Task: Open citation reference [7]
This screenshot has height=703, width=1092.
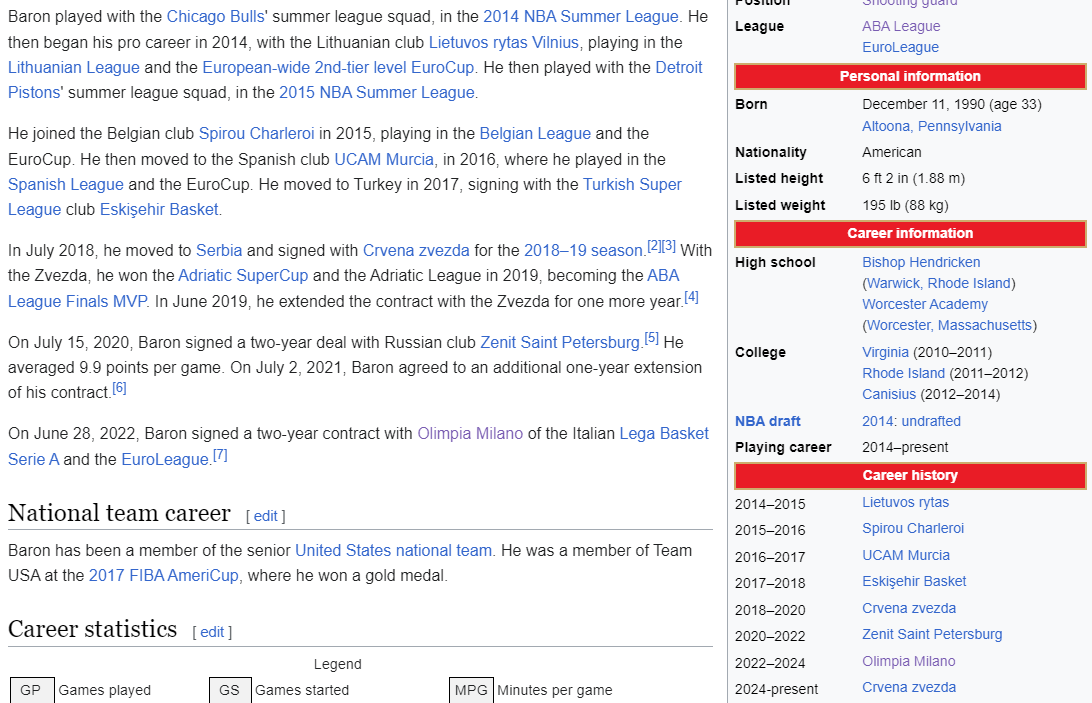Action: (220, 455)
